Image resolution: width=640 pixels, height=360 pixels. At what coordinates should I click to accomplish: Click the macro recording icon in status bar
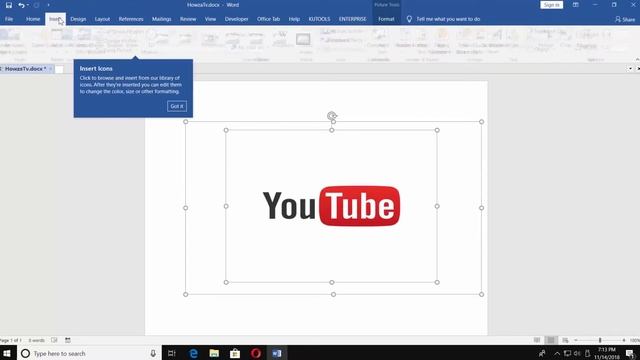[68, 340]
